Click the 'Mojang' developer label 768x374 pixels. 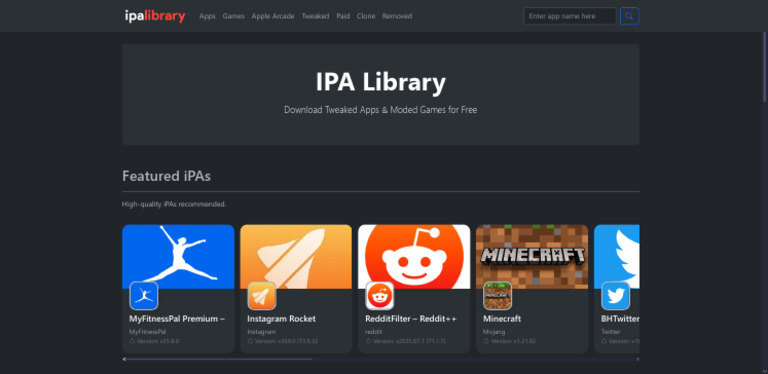pyautogui.click(x=494, y=332)
